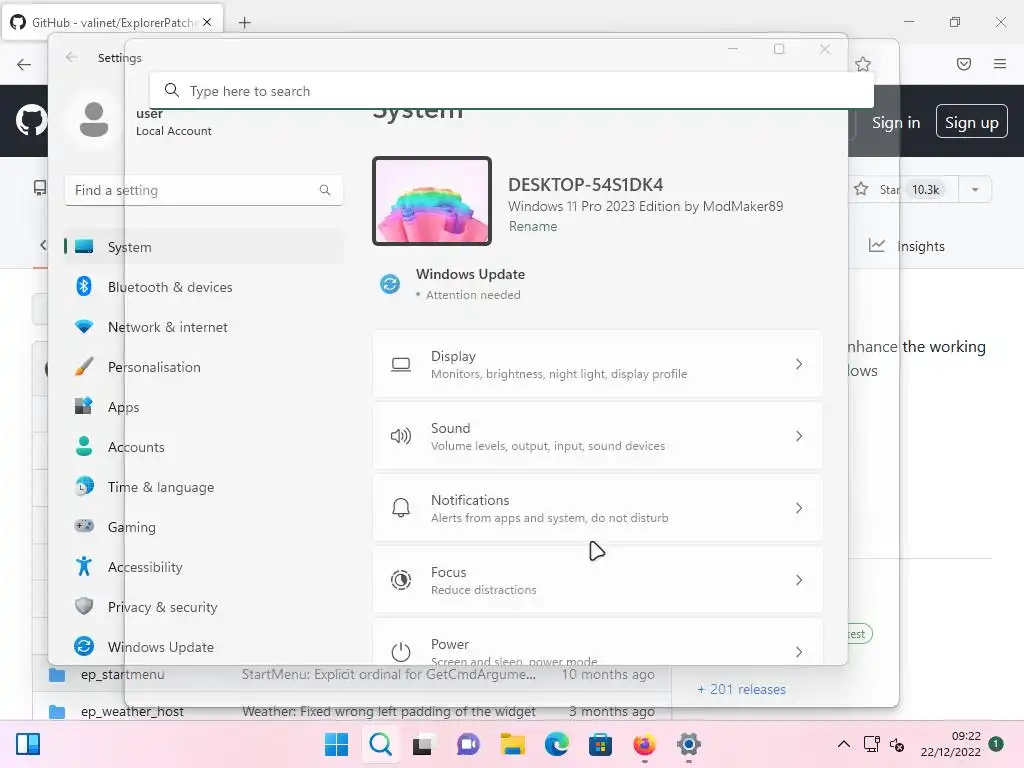Show hidden system tray icons
This screenshot has width=1024, height=768.
pos(844,744)
